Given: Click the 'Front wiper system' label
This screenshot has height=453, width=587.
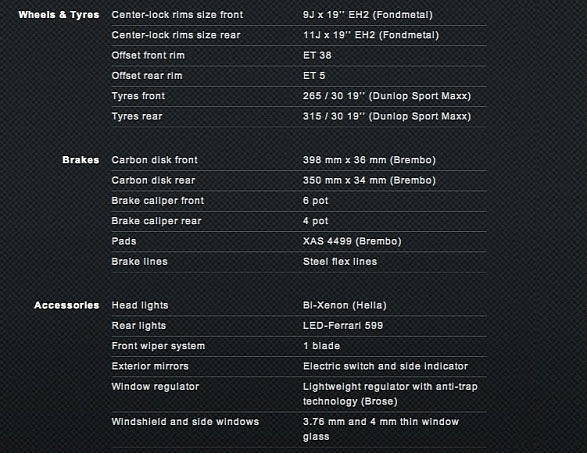Looking at the screenshot, I should click(158, 346).
